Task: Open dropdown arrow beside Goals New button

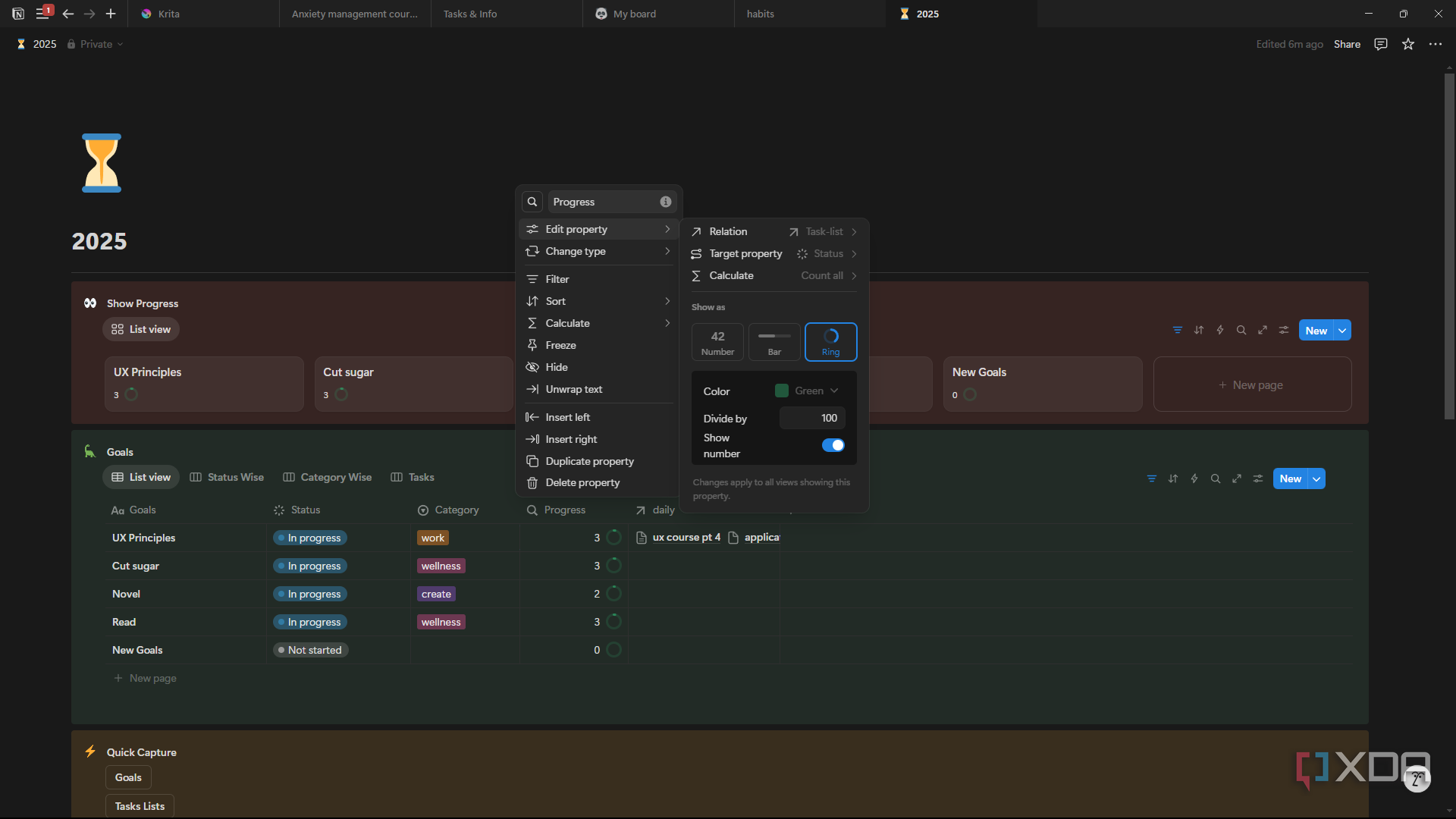Action: pyautogui.click(x=1317, y=479)
